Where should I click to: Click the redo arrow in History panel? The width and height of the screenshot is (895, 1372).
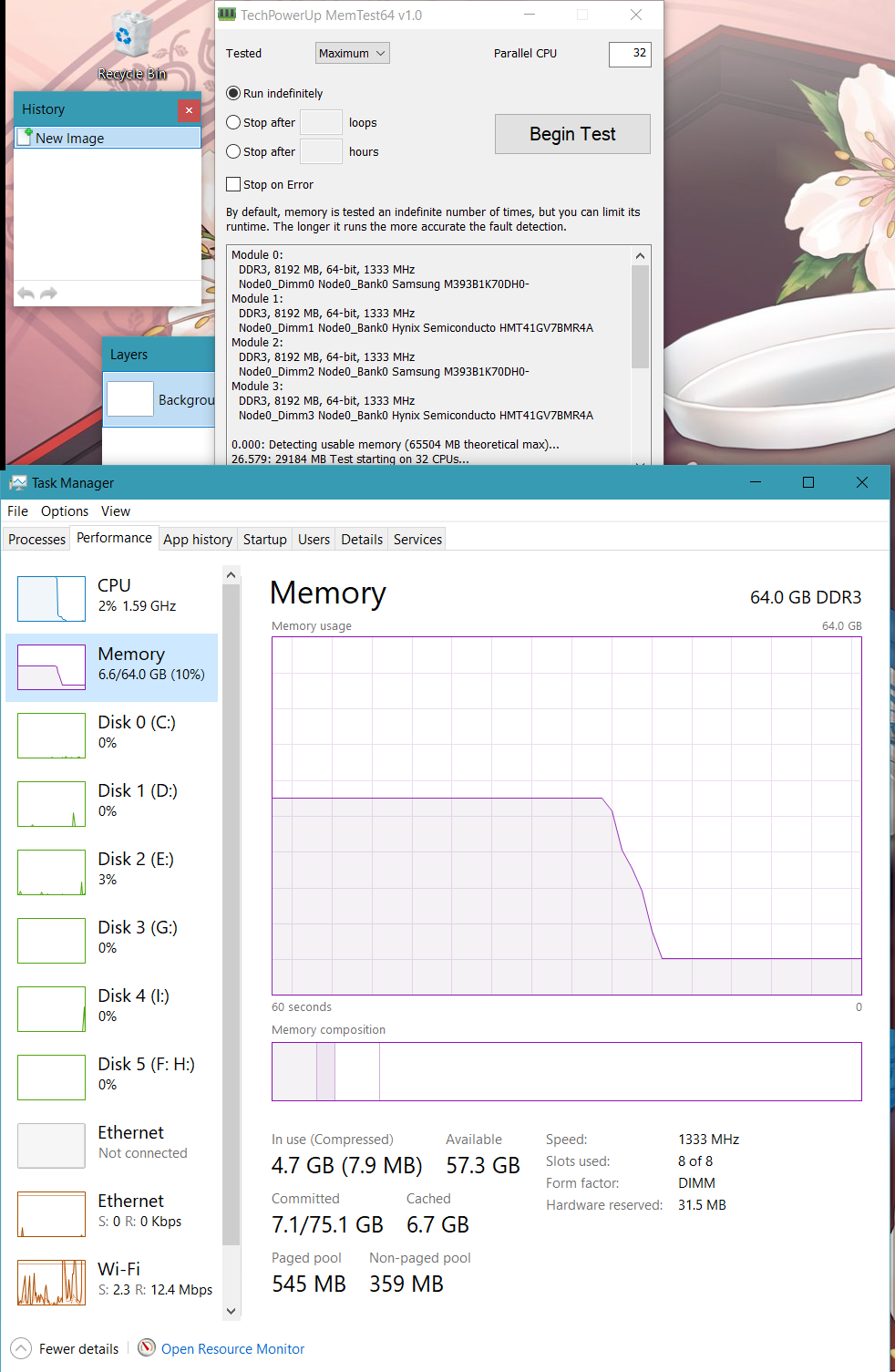pyautogui.click(x=48, y=293)
